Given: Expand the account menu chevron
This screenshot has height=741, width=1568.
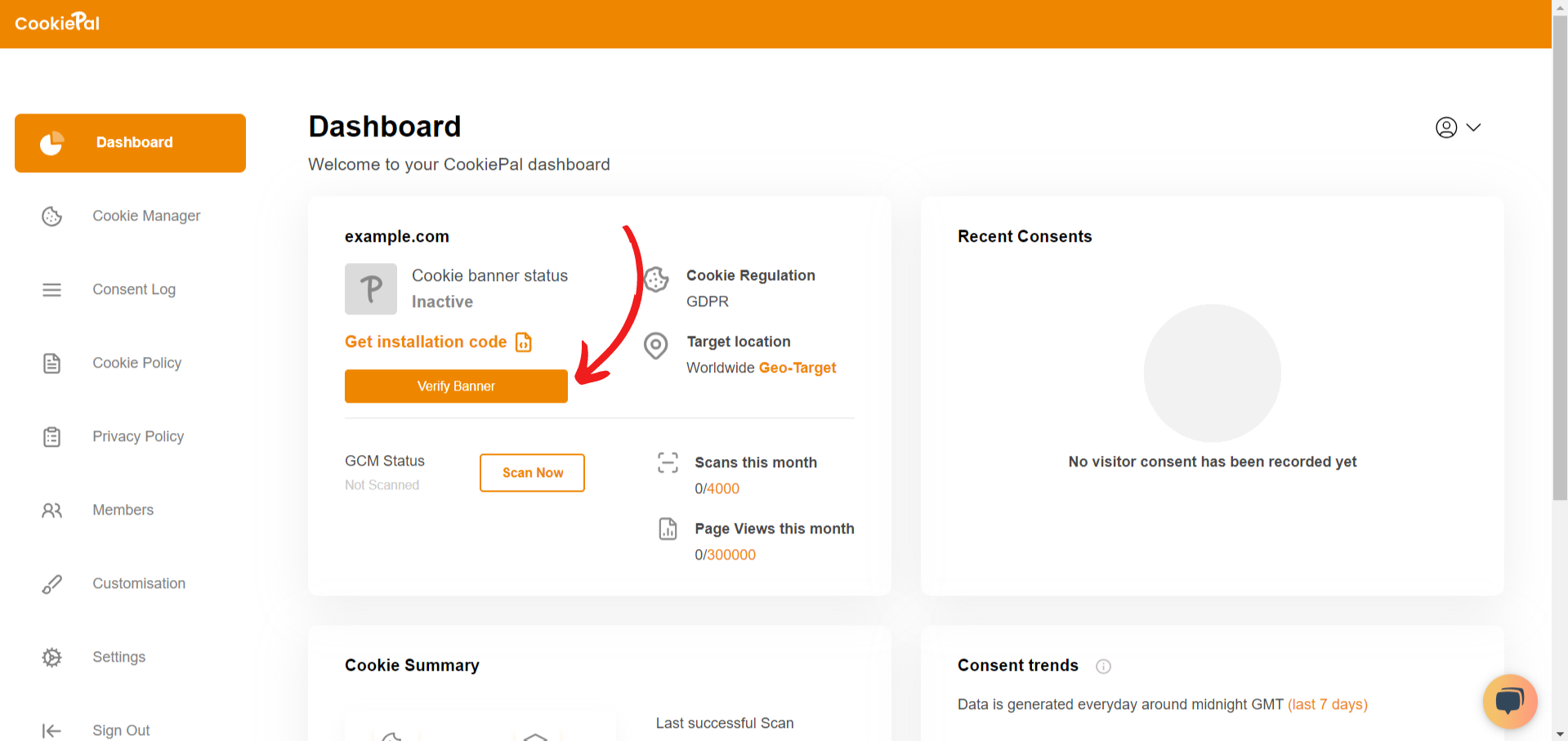Looking at the screenshot, I should 1473,127.
